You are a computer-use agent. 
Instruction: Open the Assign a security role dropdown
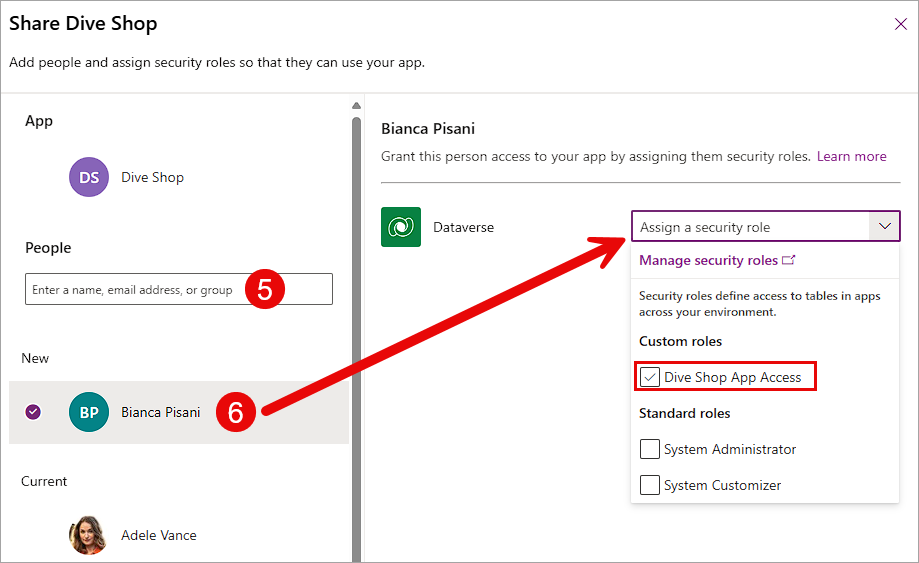pos(765,226)
